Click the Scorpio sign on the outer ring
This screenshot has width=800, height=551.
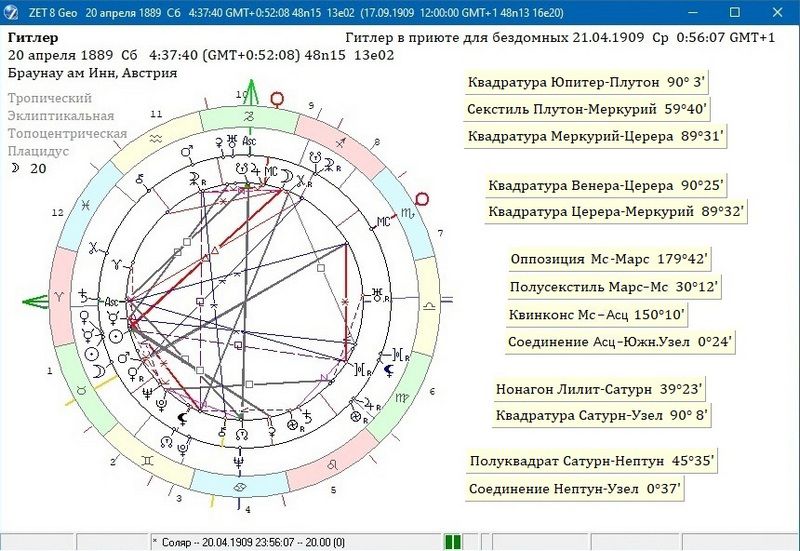click(409, 212)
